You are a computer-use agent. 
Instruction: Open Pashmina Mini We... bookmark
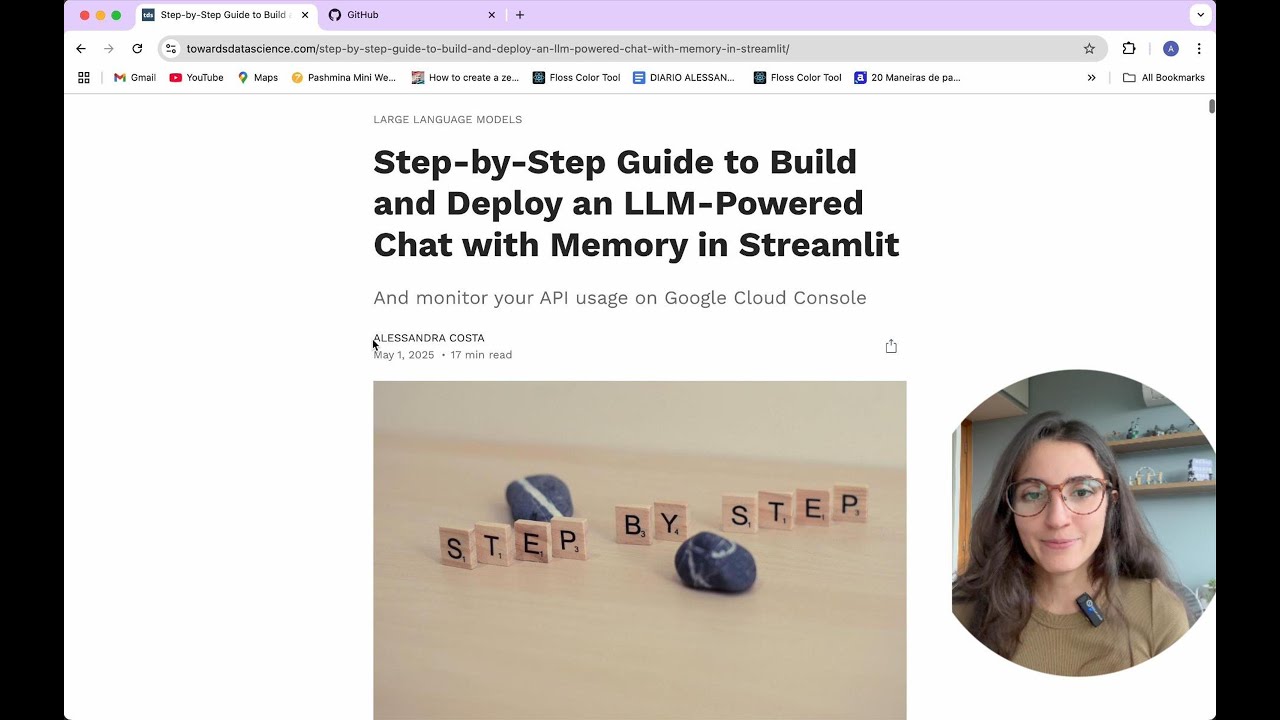point(343,77)
